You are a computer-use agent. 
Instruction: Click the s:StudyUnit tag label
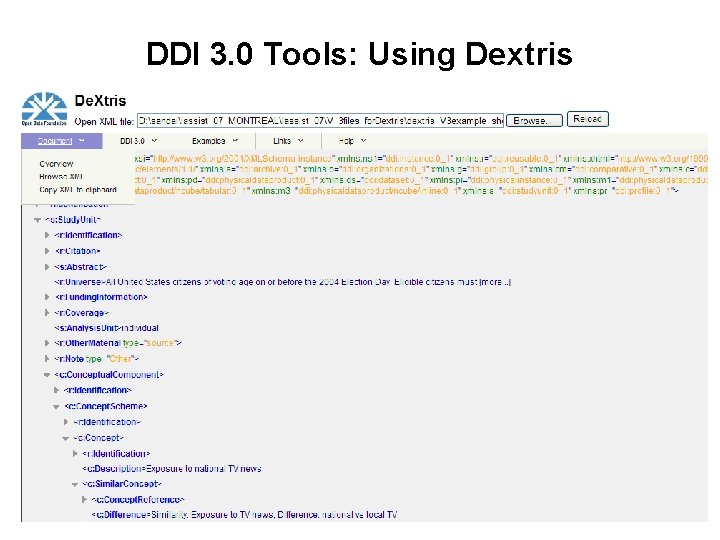(73, 220)
